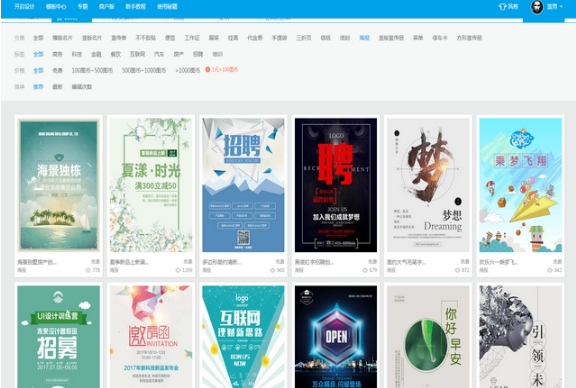Image resolution: width=576 pixels, height=388 pixels.
Task: Expand the username dropdown arrow in header
Action: point(561,7)
